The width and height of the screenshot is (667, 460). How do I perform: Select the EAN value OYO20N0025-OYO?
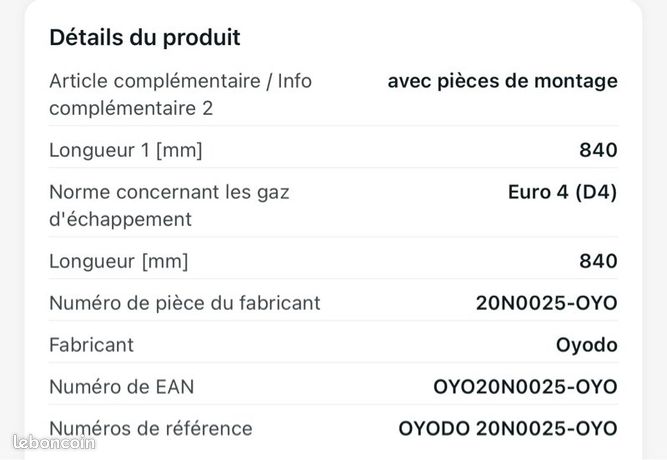click(525, 387)
